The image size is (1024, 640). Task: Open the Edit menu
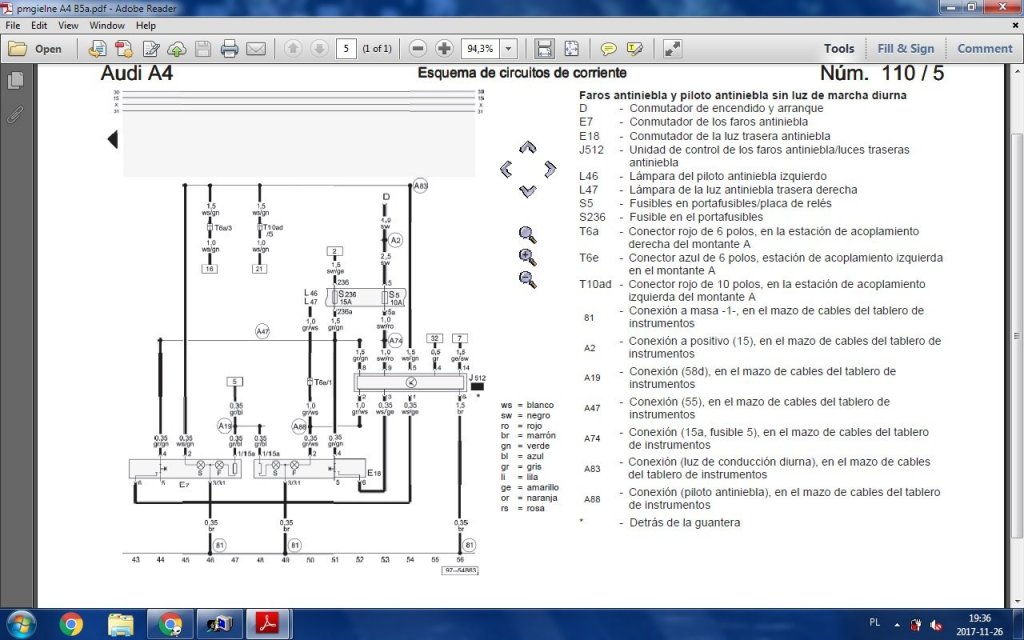pos(39,25)
